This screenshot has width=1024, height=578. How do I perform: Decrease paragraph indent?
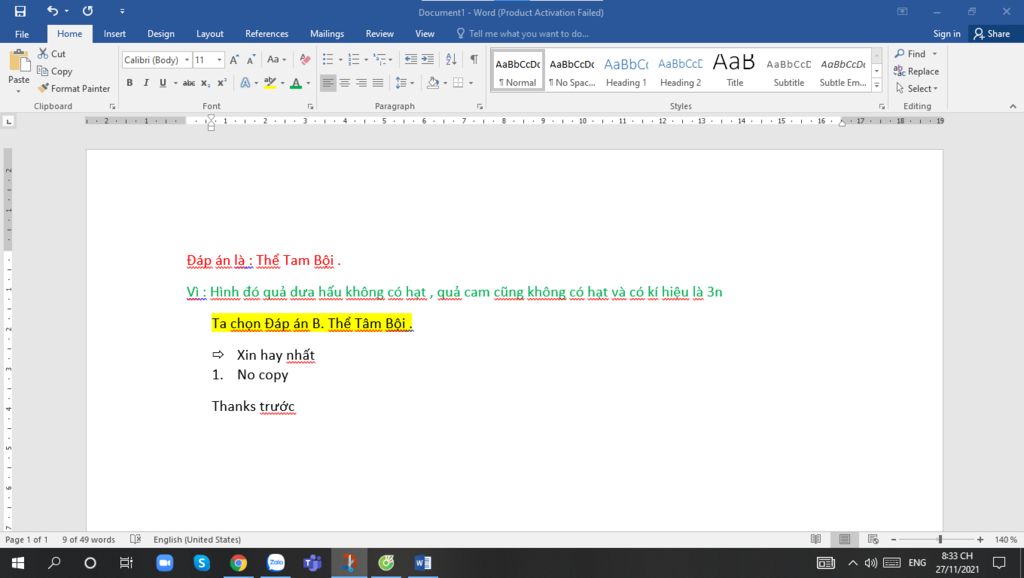click(x=411, y=59)
